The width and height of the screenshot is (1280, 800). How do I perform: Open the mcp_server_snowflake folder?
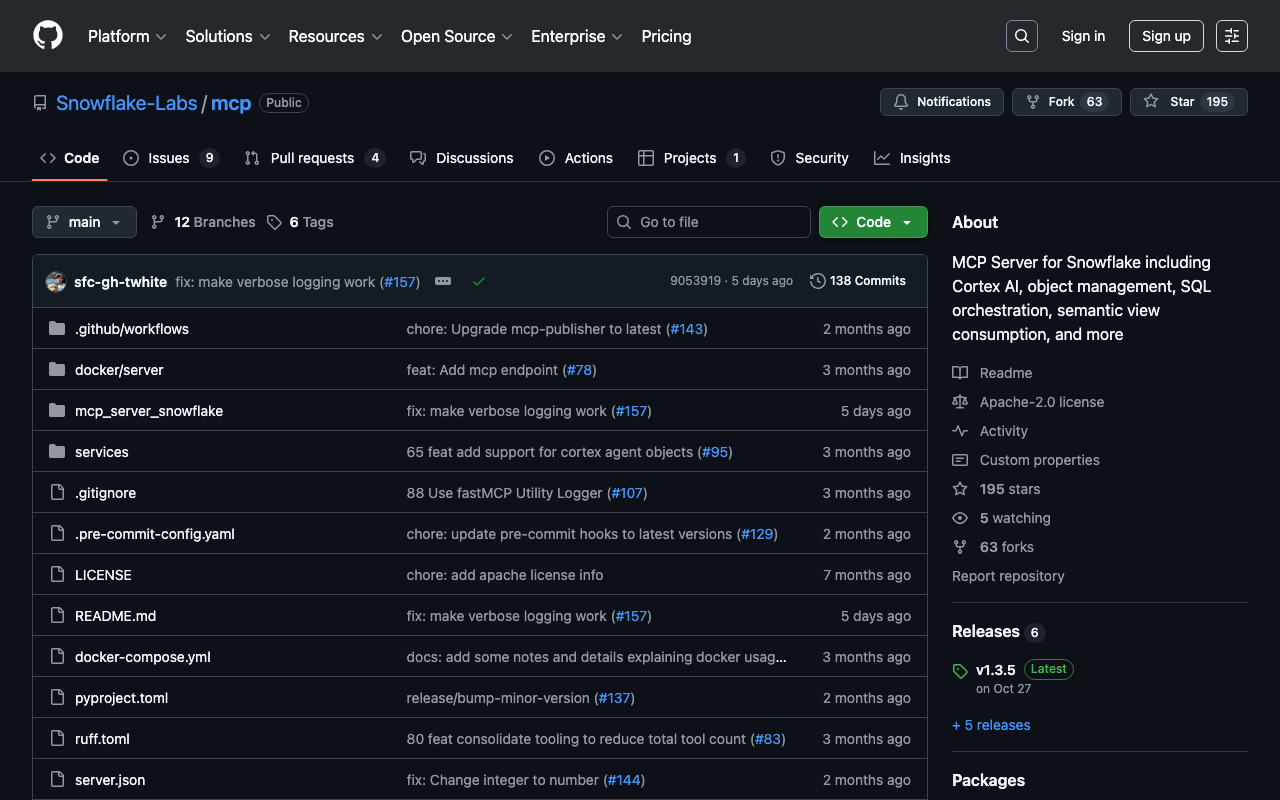pyautogui.click(x=149, y=411)
